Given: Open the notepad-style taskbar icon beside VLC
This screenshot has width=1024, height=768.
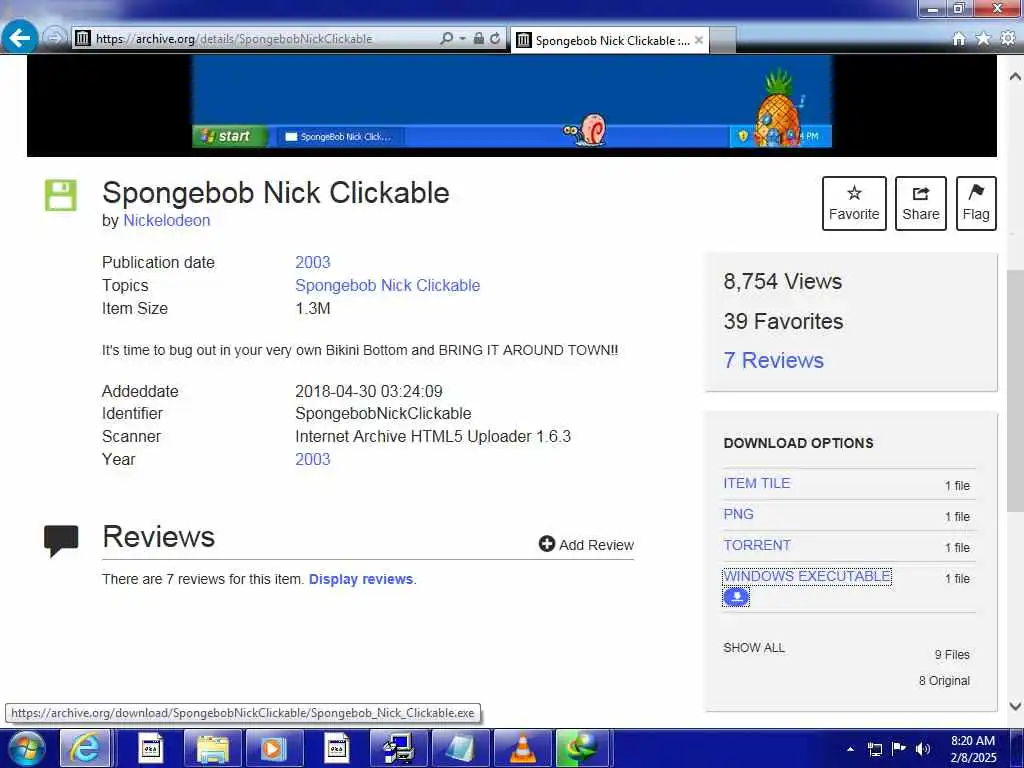Looking at the screenshot, I should [x=460, y=748].
